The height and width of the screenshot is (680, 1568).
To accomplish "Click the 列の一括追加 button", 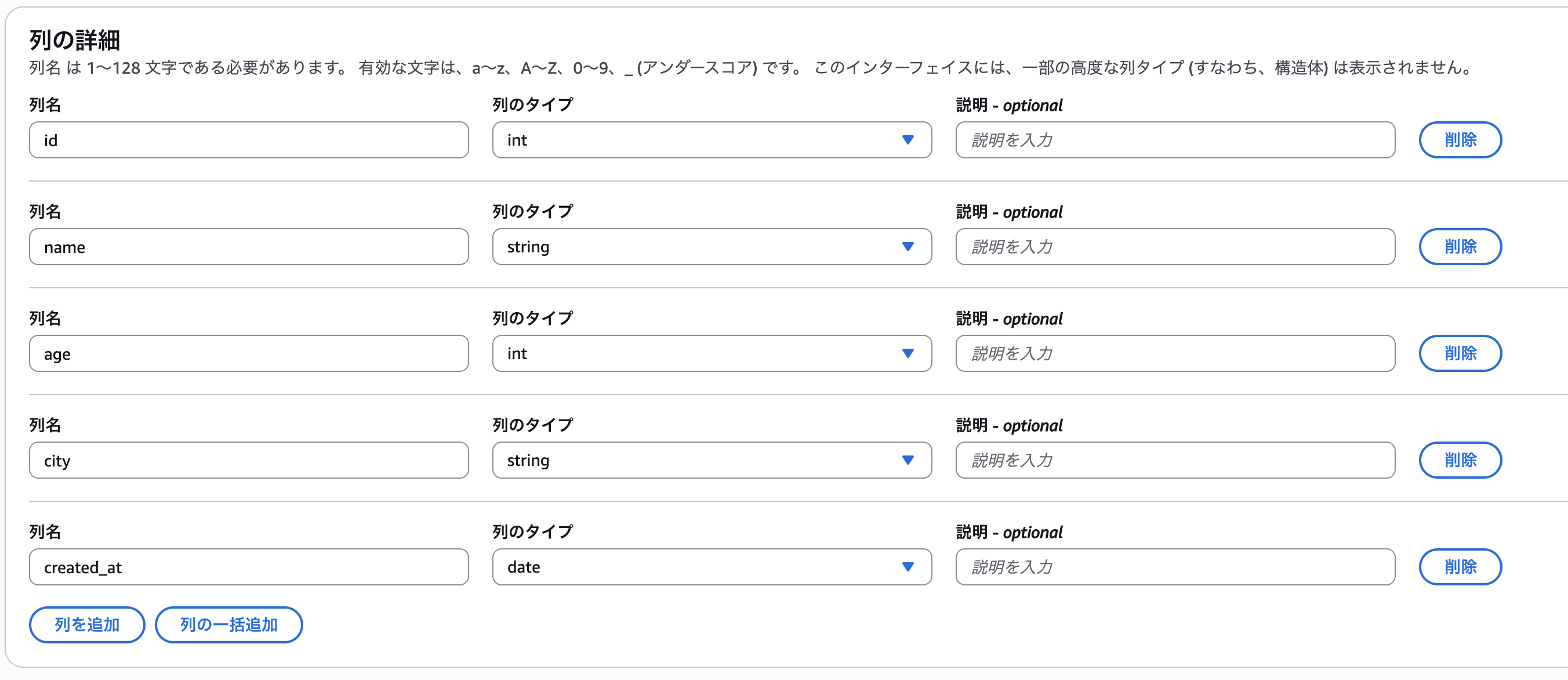I will point(229,625).
